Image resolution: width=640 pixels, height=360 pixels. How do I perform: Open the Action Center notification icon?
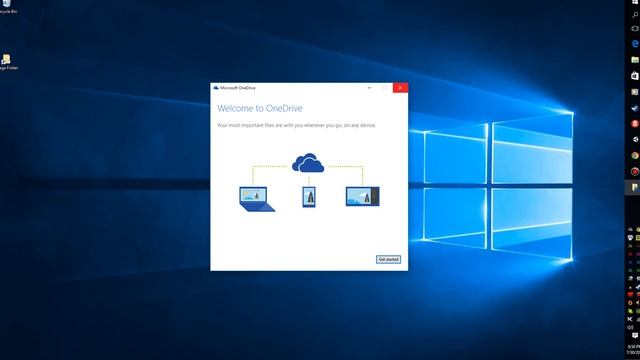coord(635,336)
